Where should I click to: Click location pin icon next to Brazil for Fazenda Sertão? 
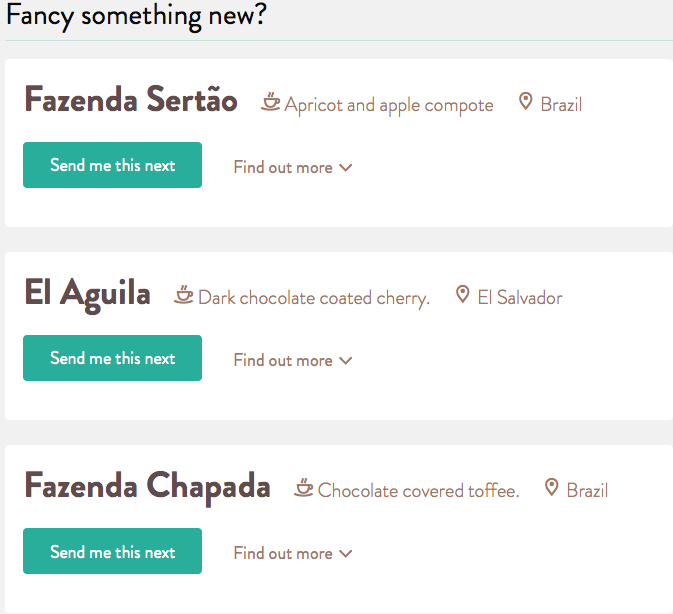pos(525,102)
